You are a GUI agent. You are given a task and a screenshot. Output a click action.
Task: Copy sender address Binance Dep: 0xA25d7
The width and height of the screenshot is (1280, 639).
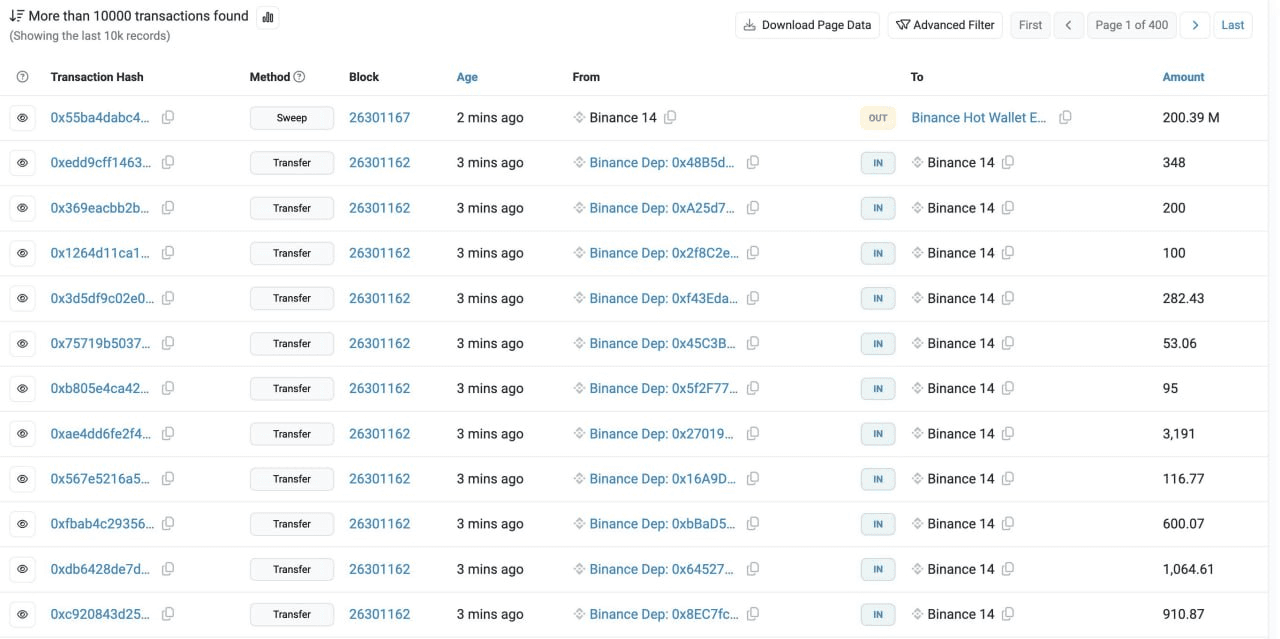(753, 208)
